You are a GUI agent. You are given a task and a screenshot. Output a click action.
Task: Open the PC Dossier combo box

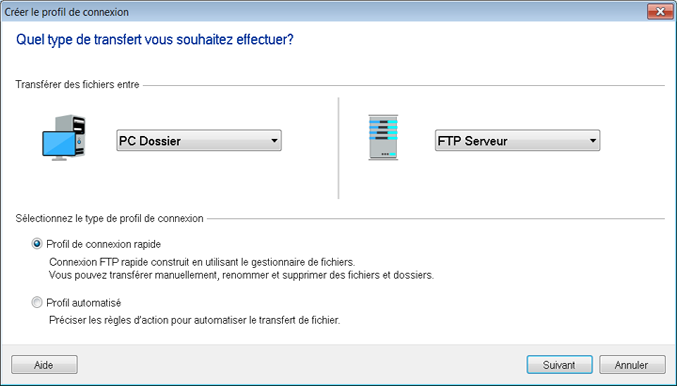tap(199, 141)
